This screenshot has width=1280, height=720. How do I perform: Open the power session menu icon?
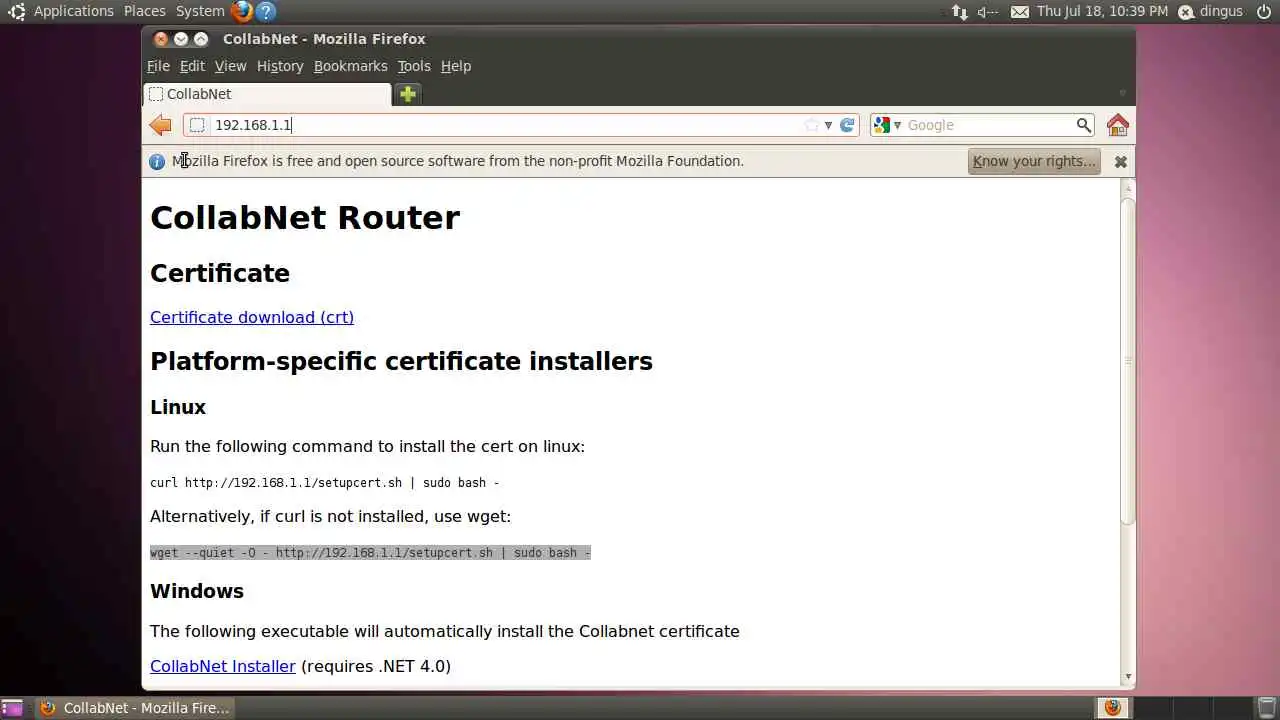(x=1264, y=12)
